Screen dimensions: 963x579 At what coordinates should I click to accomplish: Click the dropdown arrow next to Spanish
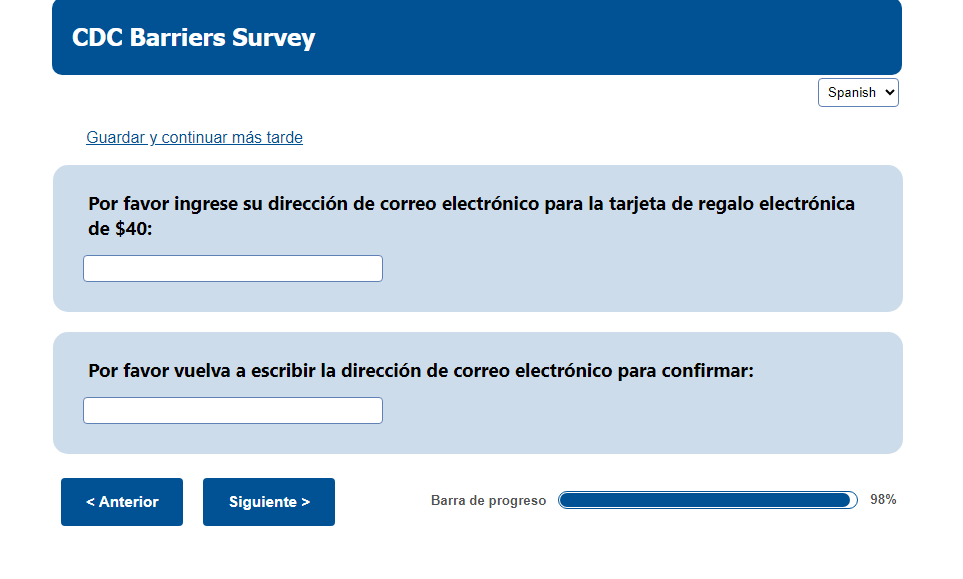click(x=889, y=92)
